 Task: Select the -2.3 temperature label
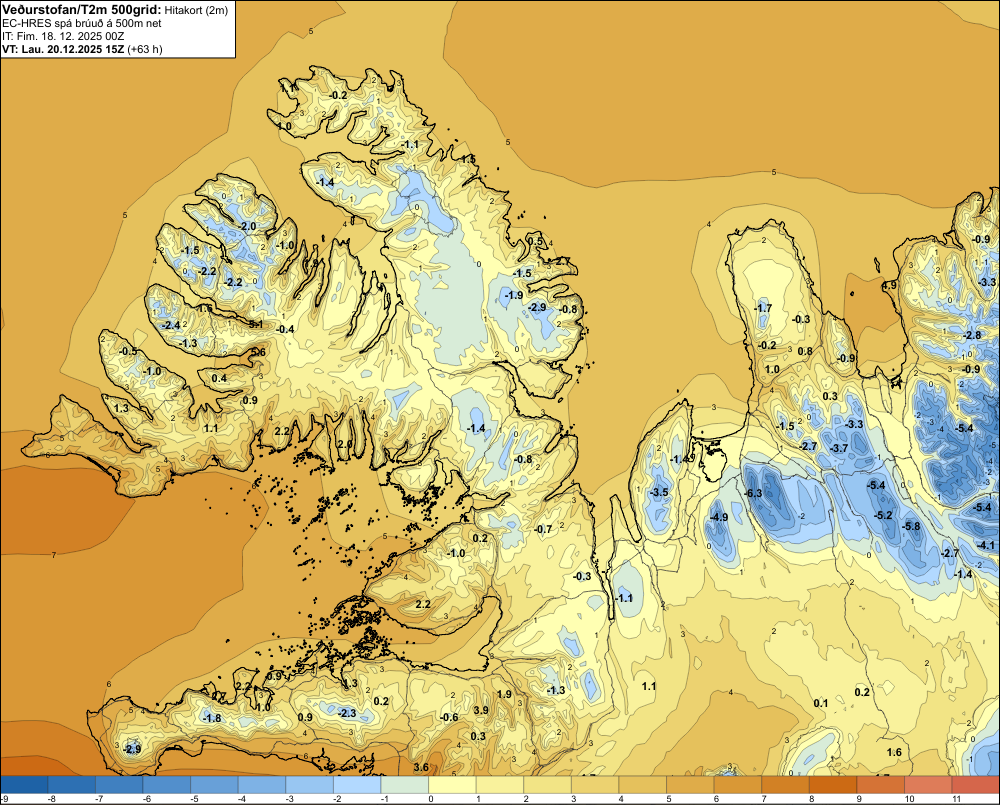[348, 713]
